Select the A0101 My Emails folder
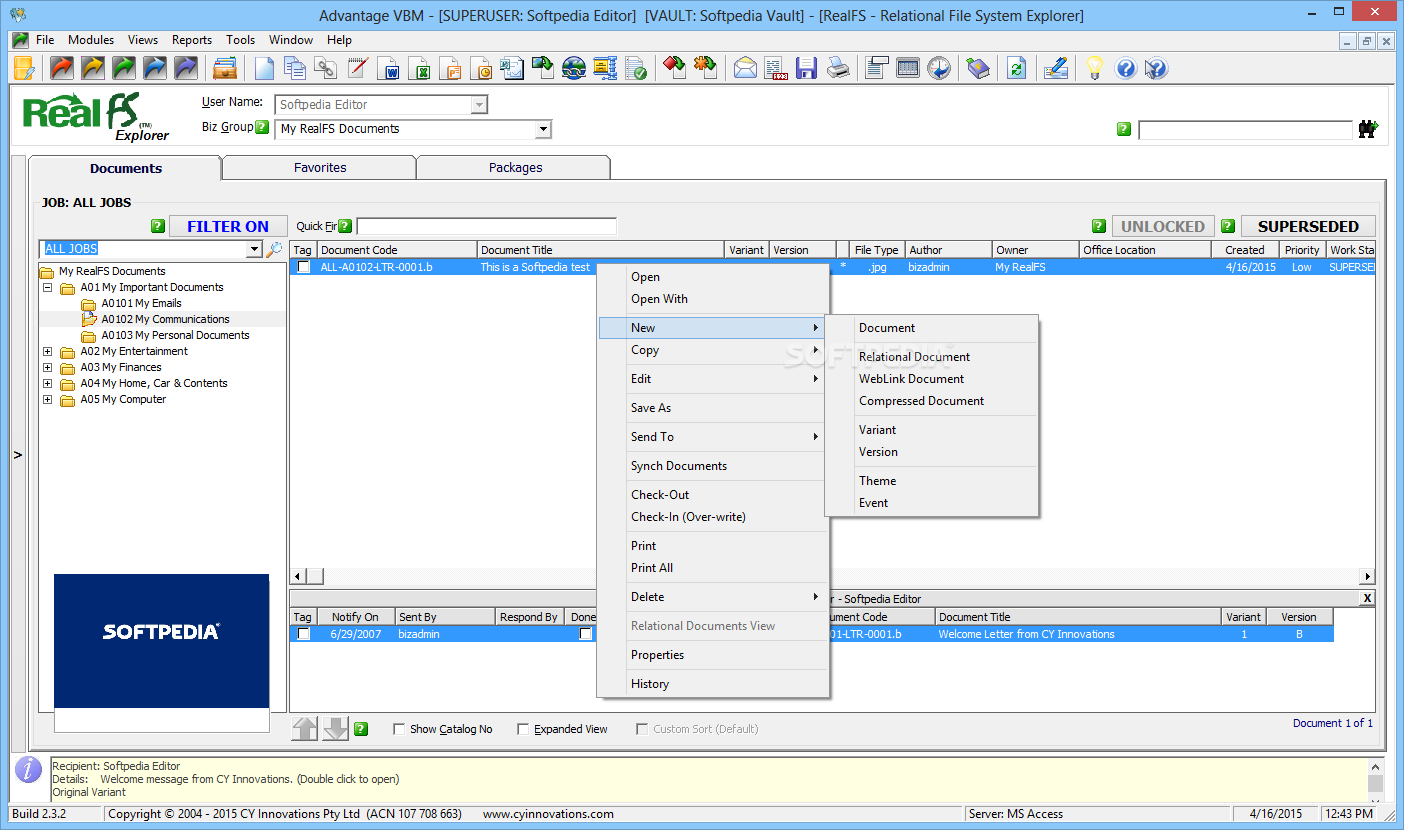This screenshot has height=830, width=1404. click(141, 303)
